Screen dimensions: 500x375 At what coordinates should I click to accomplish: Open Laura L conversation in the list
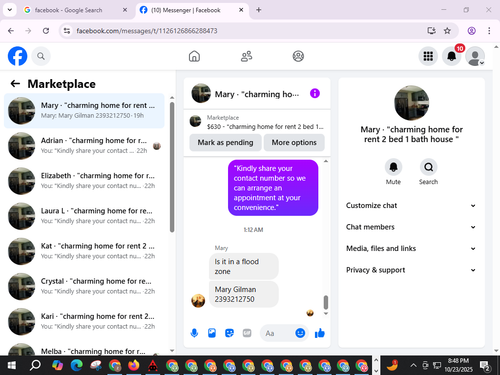tap(84, 216)
